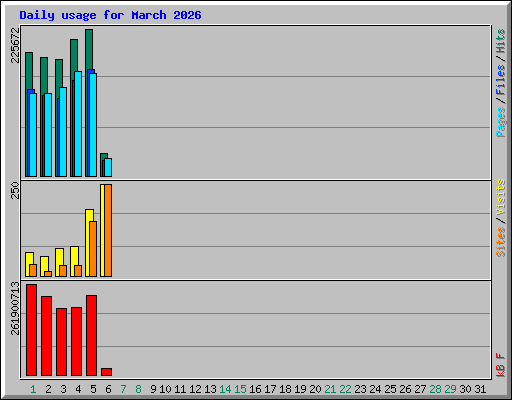This screenshot has height=400, width=512.
Task: Click the orange Sites legend label
Action: (501, 242)
